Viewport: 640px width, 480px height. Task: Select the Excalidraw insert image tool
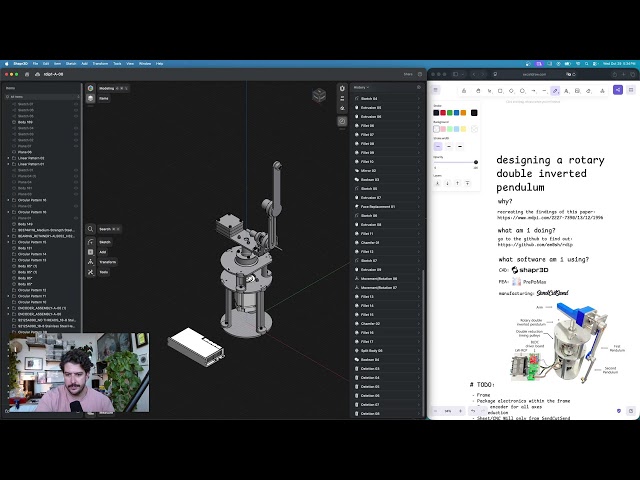click(x=577, y=91)
